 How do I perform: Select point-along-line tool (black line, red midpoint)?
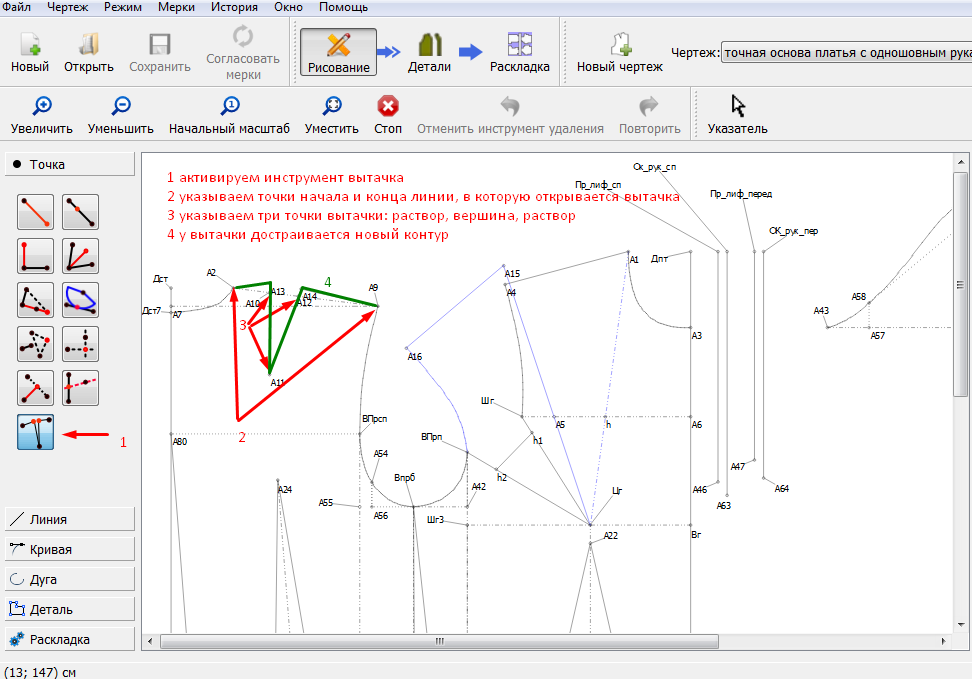[81, 211]
